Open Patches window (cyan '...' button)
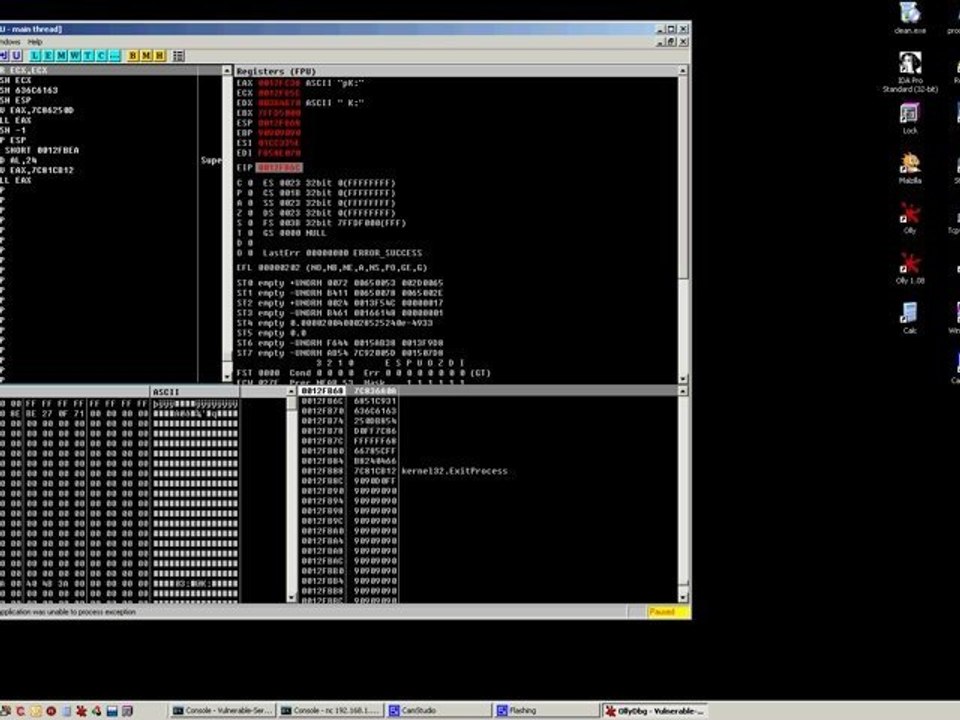The height and width of the screenshot is (720, 960). [114, 56]
